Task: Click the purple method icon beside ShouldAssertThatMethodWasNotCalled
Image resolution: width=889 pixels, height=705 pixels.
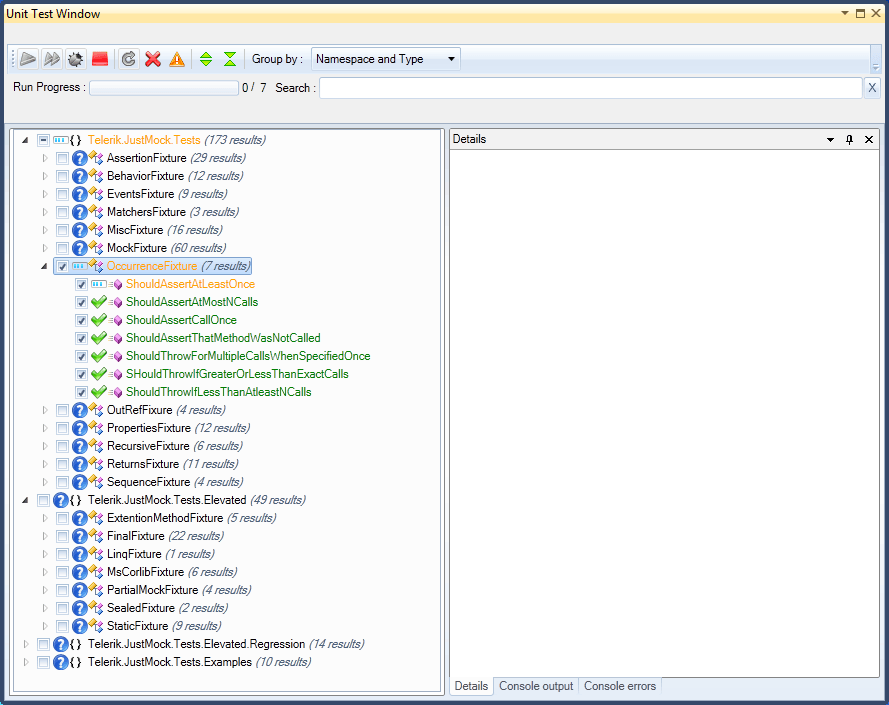Action: pos(117,339)
